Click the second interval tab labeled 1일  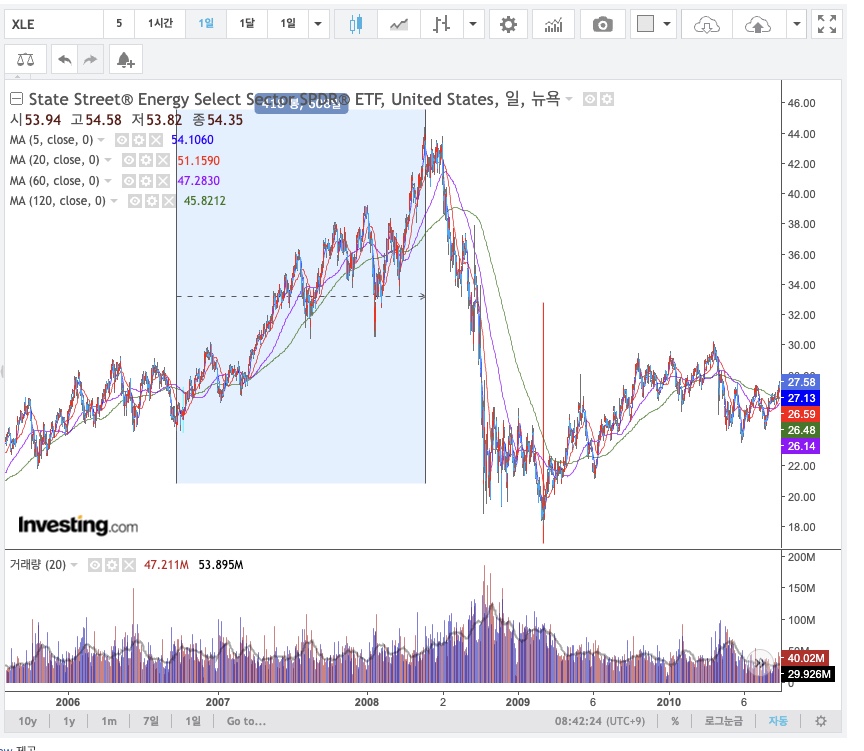(x=288, y=24)
